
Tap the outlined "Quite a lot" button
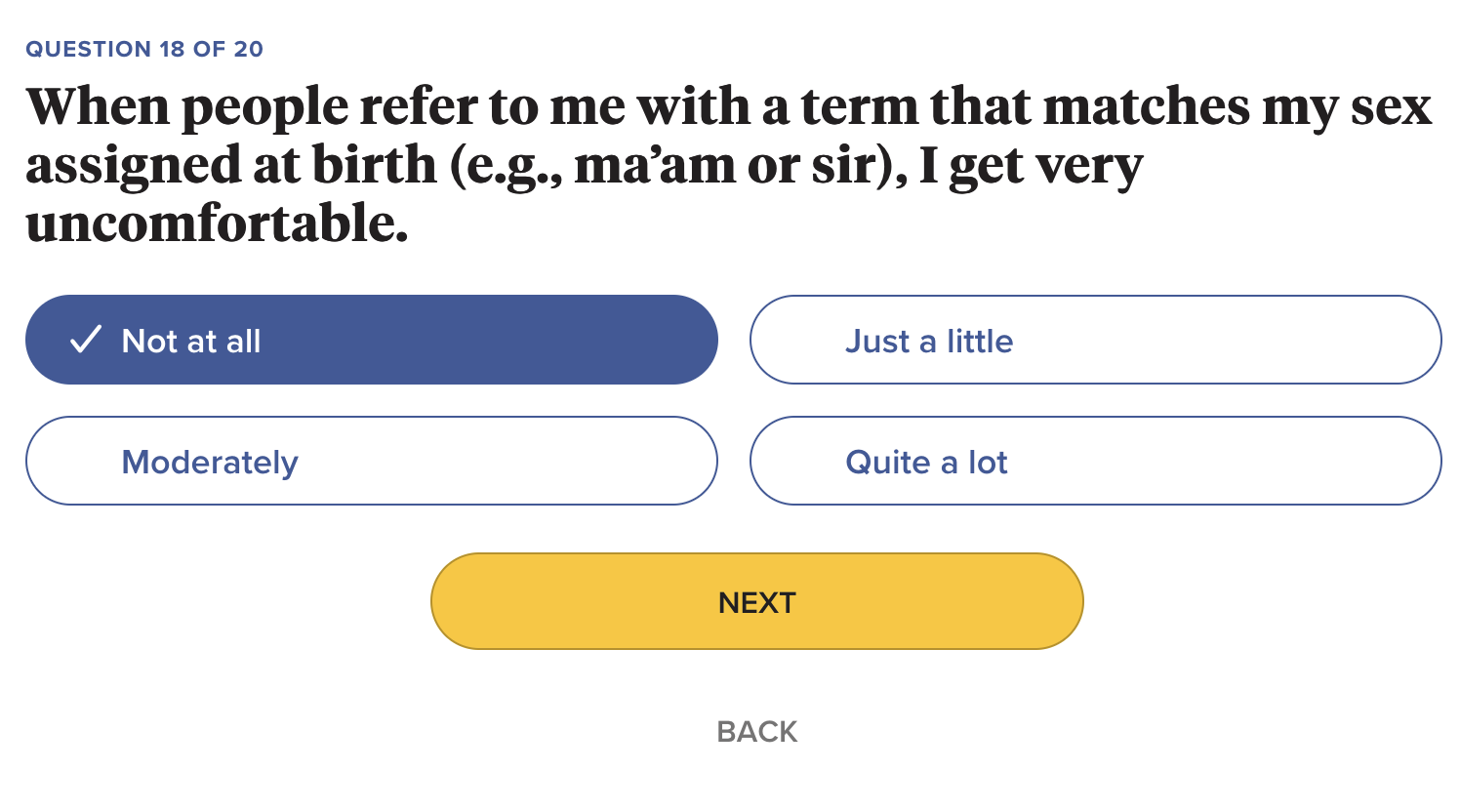point(1095,461)
